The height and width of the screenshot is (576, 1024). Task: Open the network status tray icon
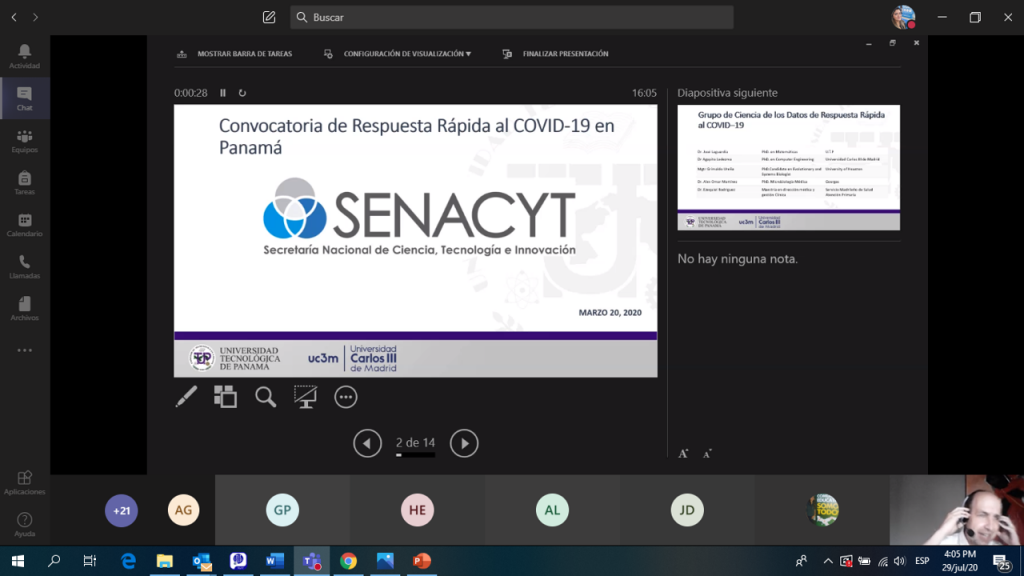883,561
